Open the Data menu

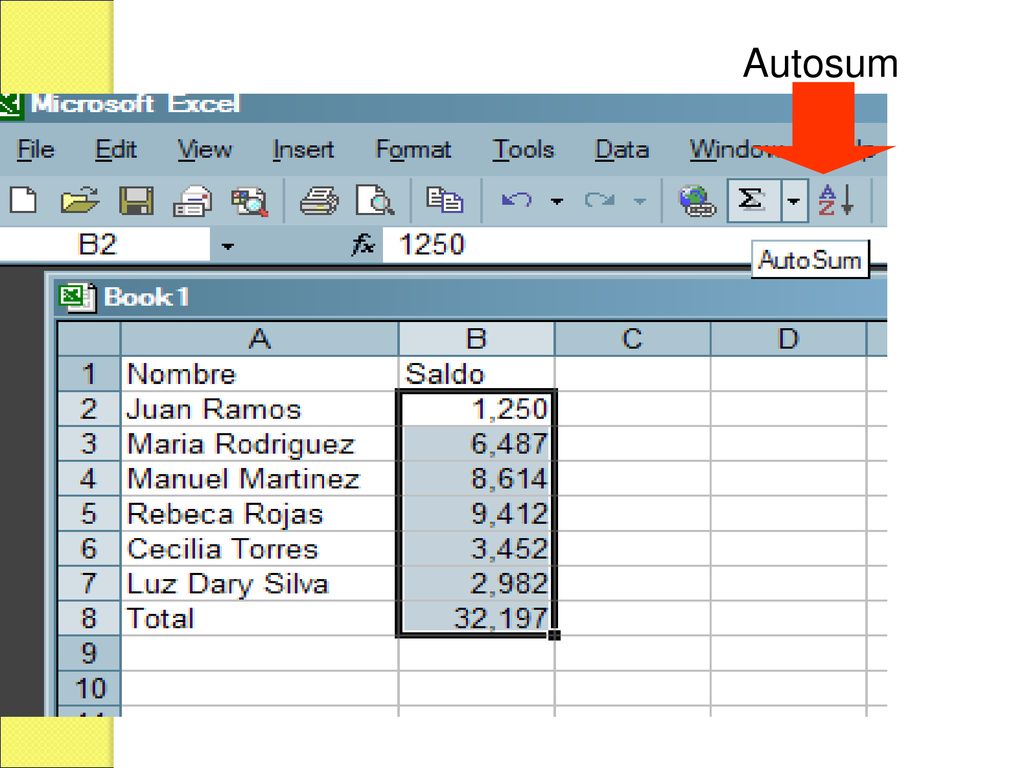(622, 150)
